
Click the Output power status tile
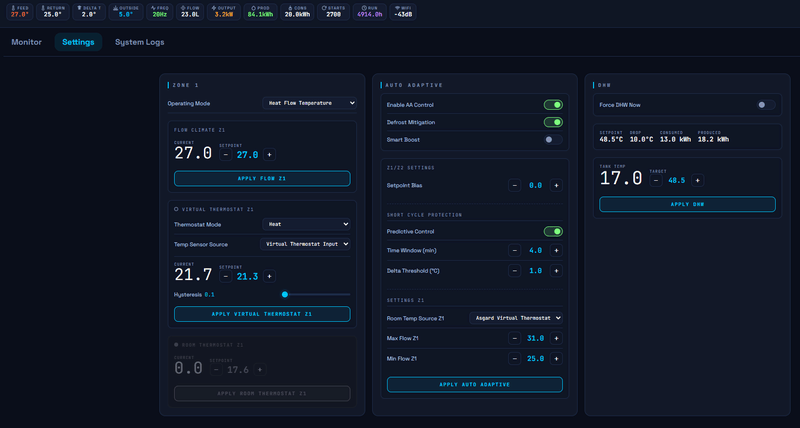pos(222,11)
